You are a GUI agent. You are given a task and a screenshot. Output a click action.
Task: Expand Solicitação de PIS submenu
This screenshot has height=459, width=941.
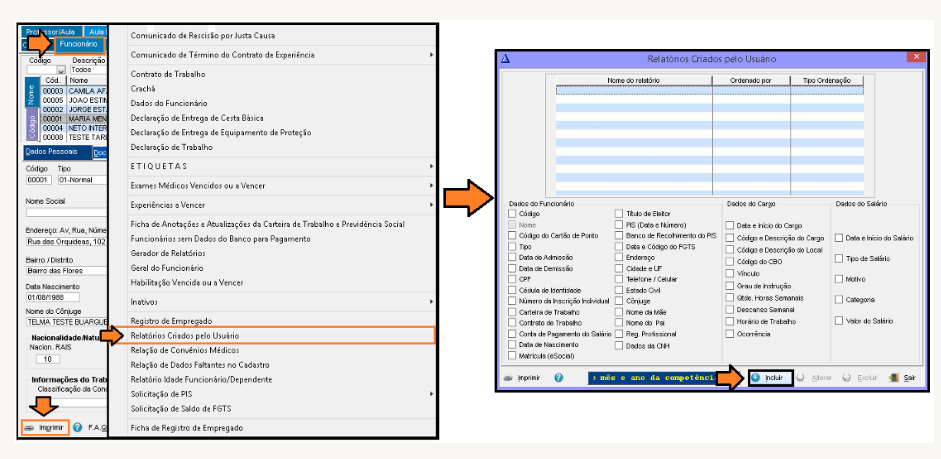432,394
